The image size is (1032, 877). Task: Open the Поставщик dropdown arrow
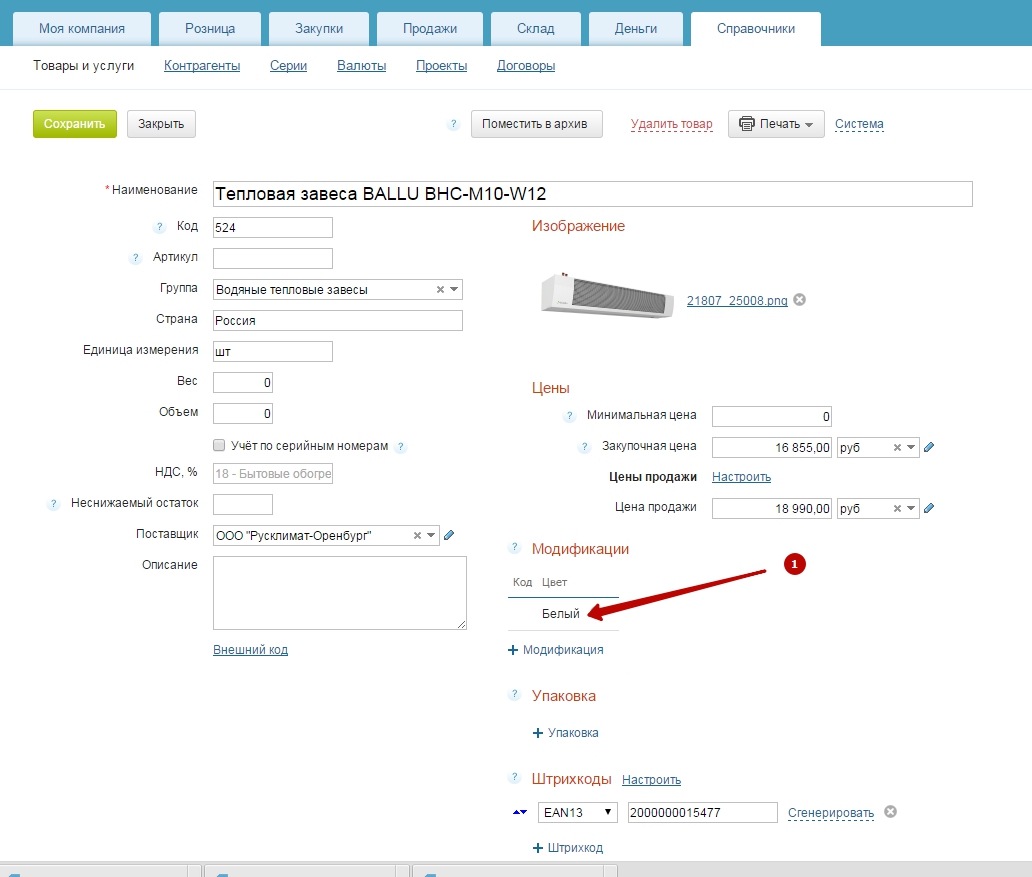pyautogui.click(x=431, y=535)
